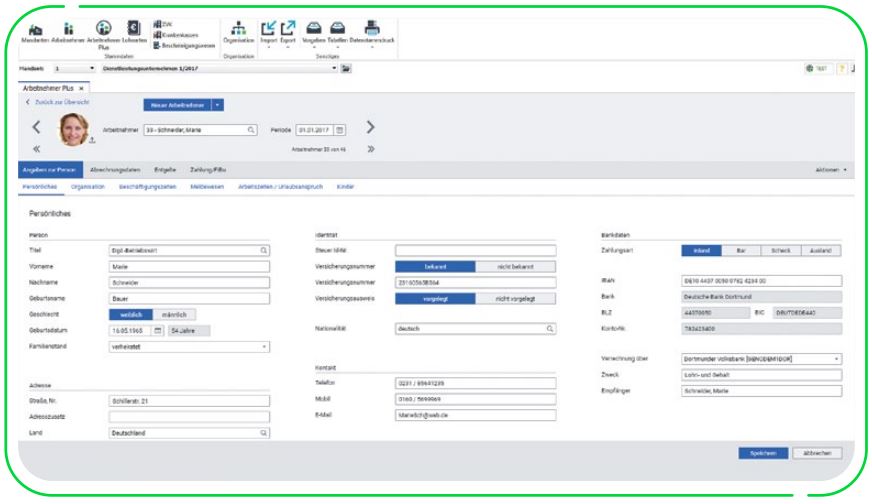Set Geschlecht to männlich
The width and height of the screenshot is (872, 504).
(175, 314)
